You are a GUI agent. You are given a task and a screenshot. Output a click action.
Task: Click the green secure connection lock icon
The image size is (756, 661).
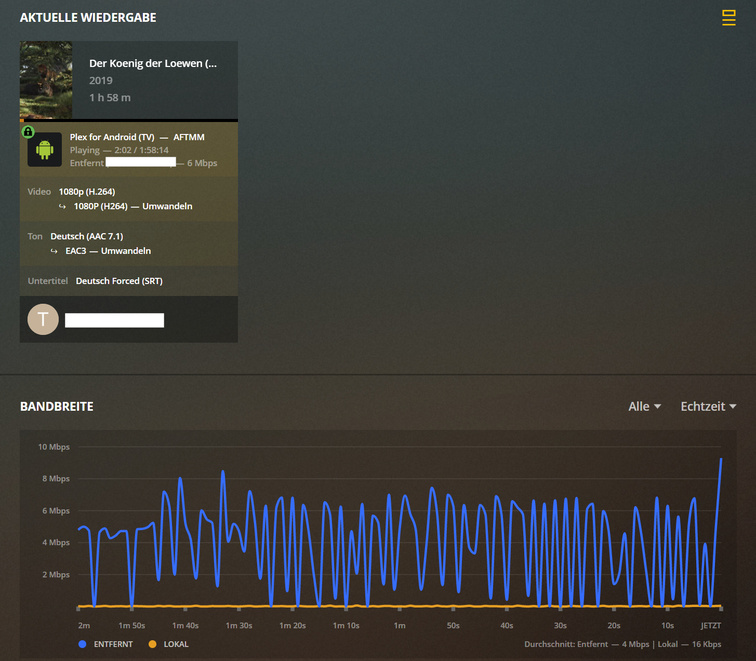click(28, 131)
